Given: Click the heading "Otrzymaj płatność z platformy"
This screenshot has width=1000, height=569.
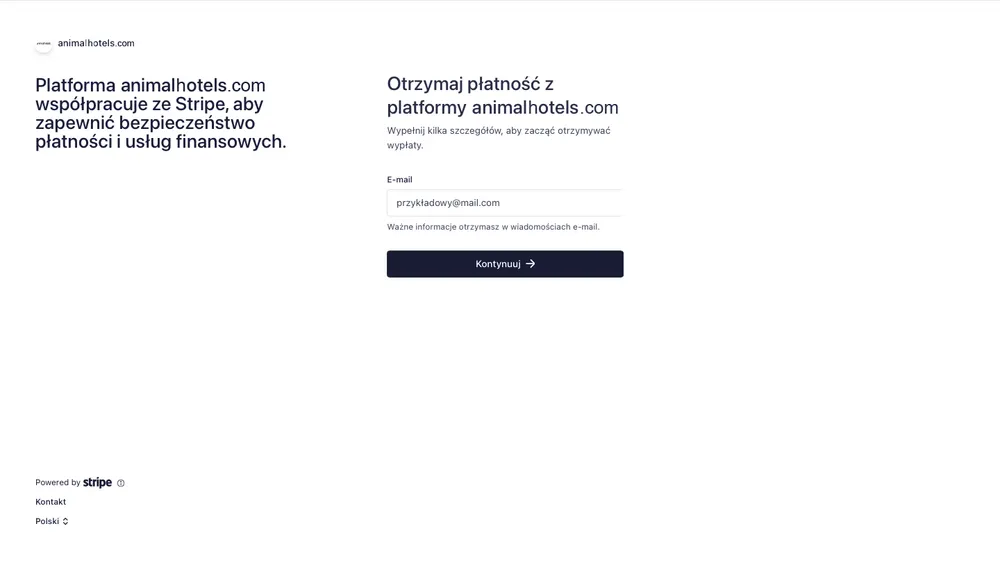Looking at the screenshot, I should pos(503,96).
